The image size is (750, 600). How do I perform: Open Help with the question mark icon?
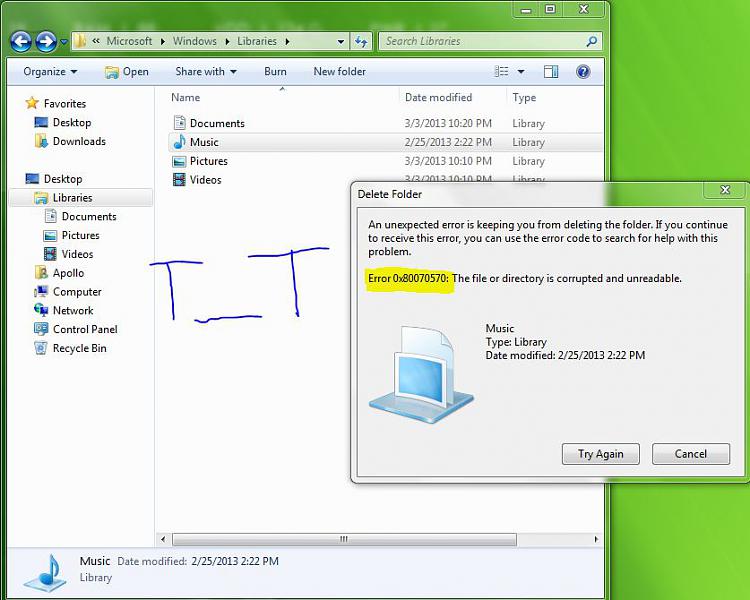tap(583, 72)
